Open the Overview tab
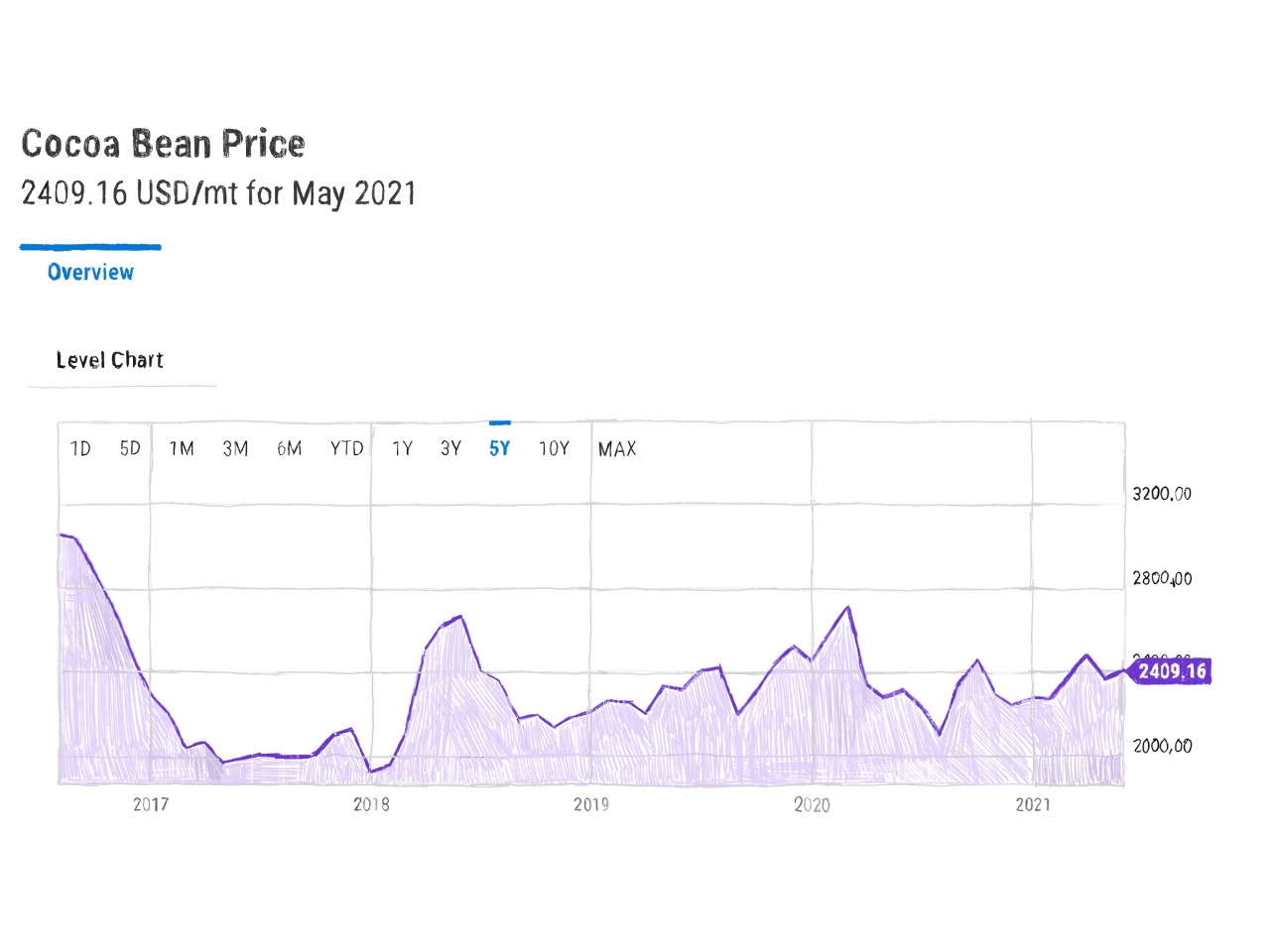 (90, 273)
